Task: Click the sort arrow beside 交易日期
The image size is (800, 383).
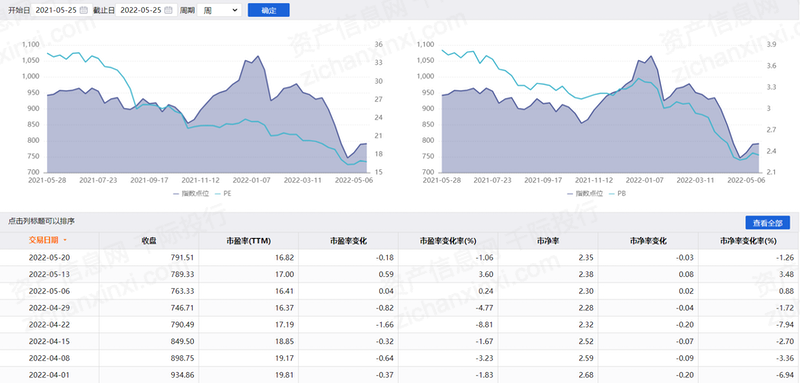Action: (x=65, y=240)
